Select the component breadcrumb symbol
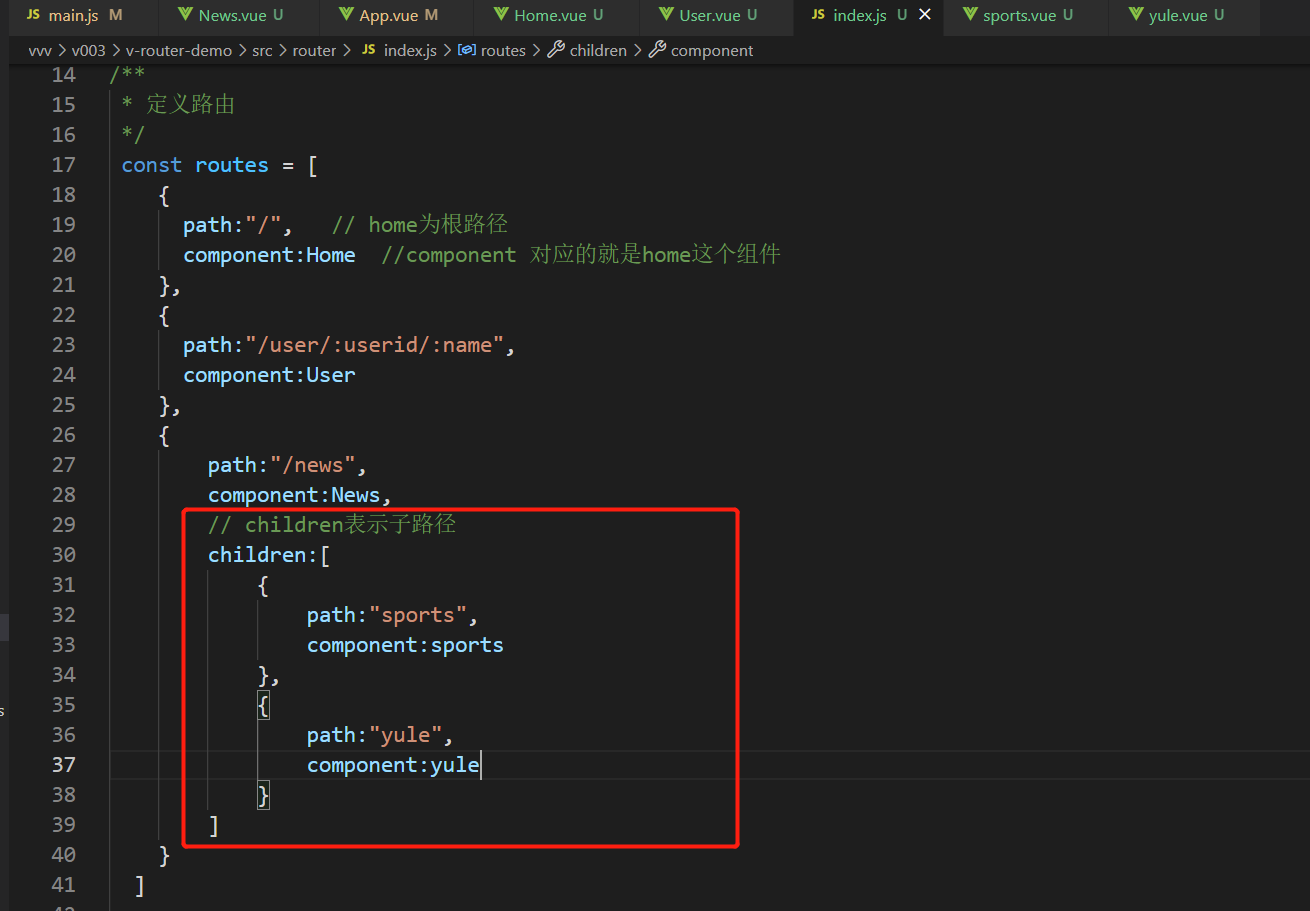This screenshot has width=1310, height=911. click(x=712, y=50)
